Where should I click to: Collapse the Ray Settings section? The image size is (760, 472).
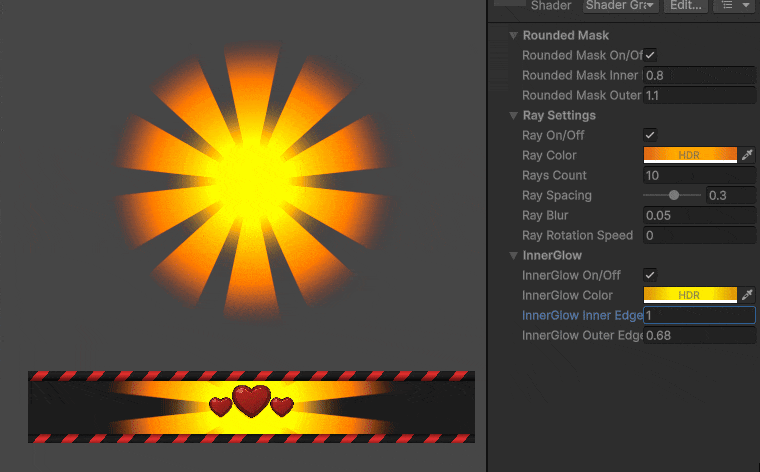513,116
